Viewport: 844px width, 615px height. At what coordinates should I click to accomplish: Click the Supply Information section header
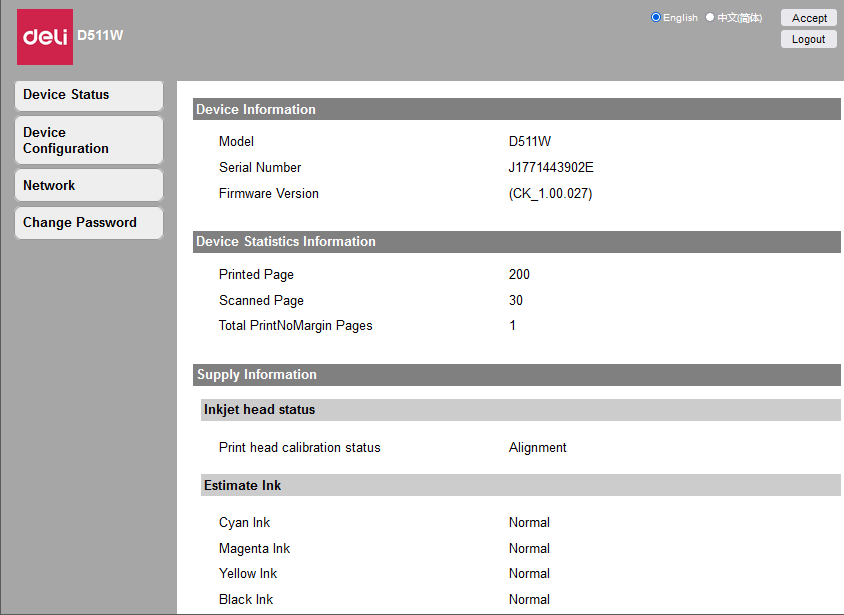[516, 374]
